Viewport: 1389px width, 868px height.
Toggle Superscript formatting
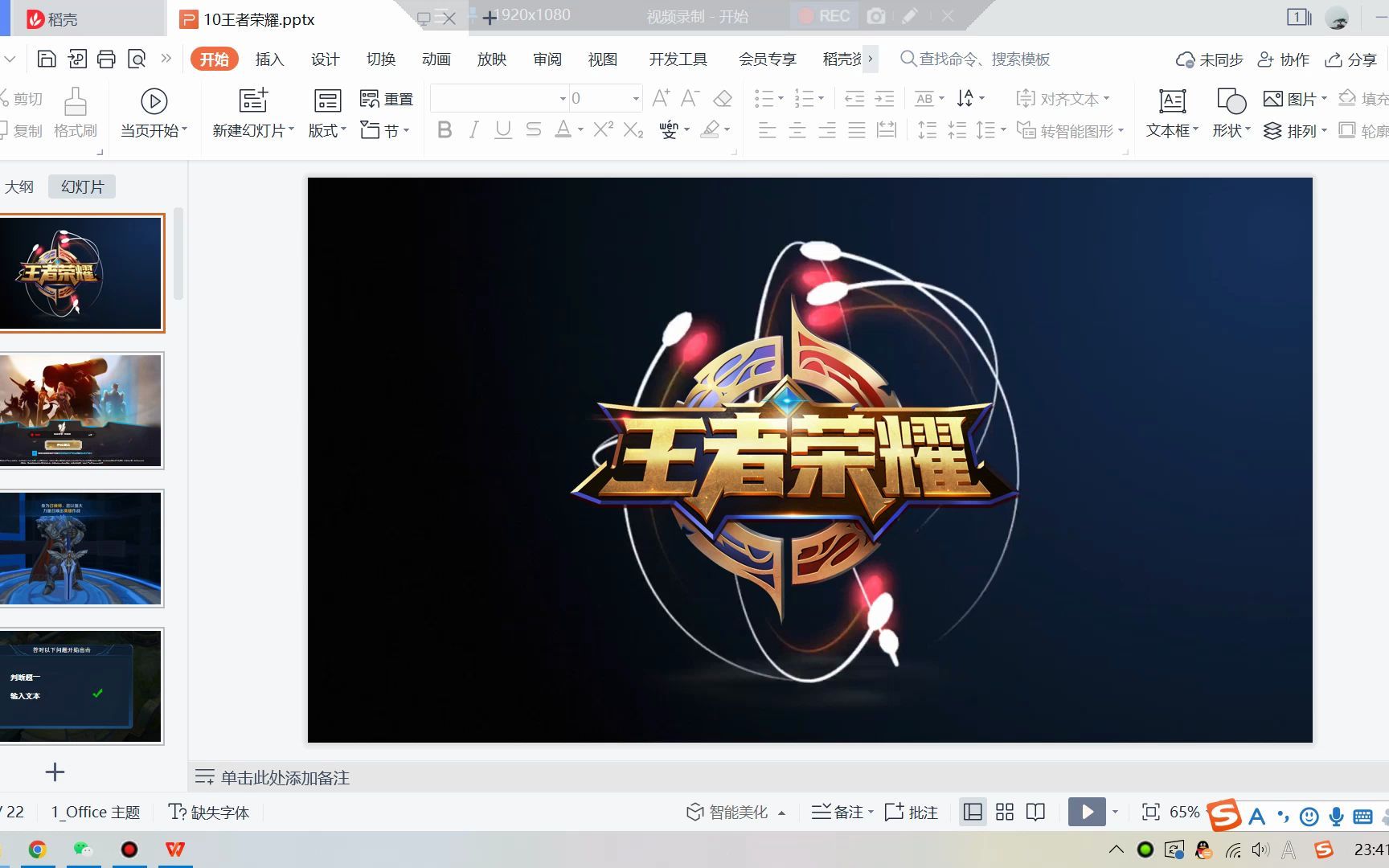point(603,129)
